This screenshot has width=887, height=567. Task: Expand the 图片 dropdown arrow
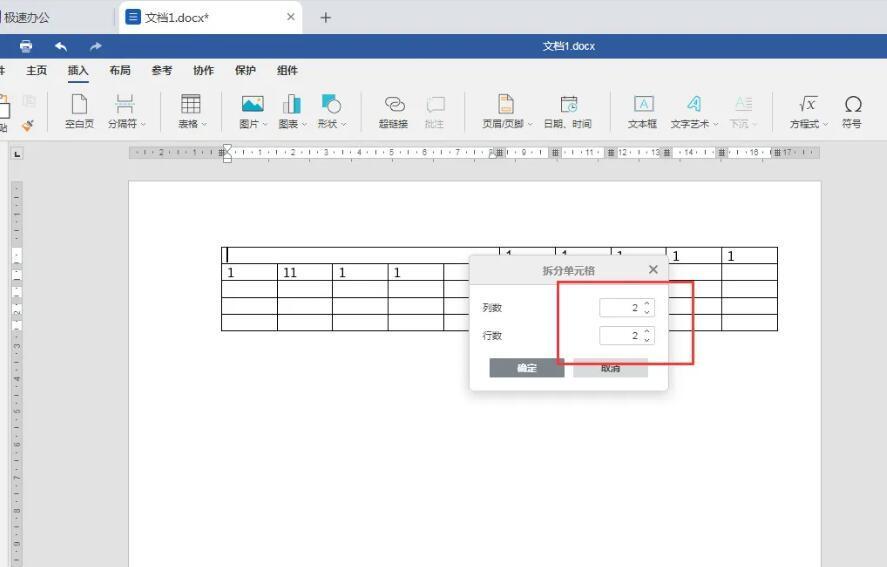click(265, 124)
